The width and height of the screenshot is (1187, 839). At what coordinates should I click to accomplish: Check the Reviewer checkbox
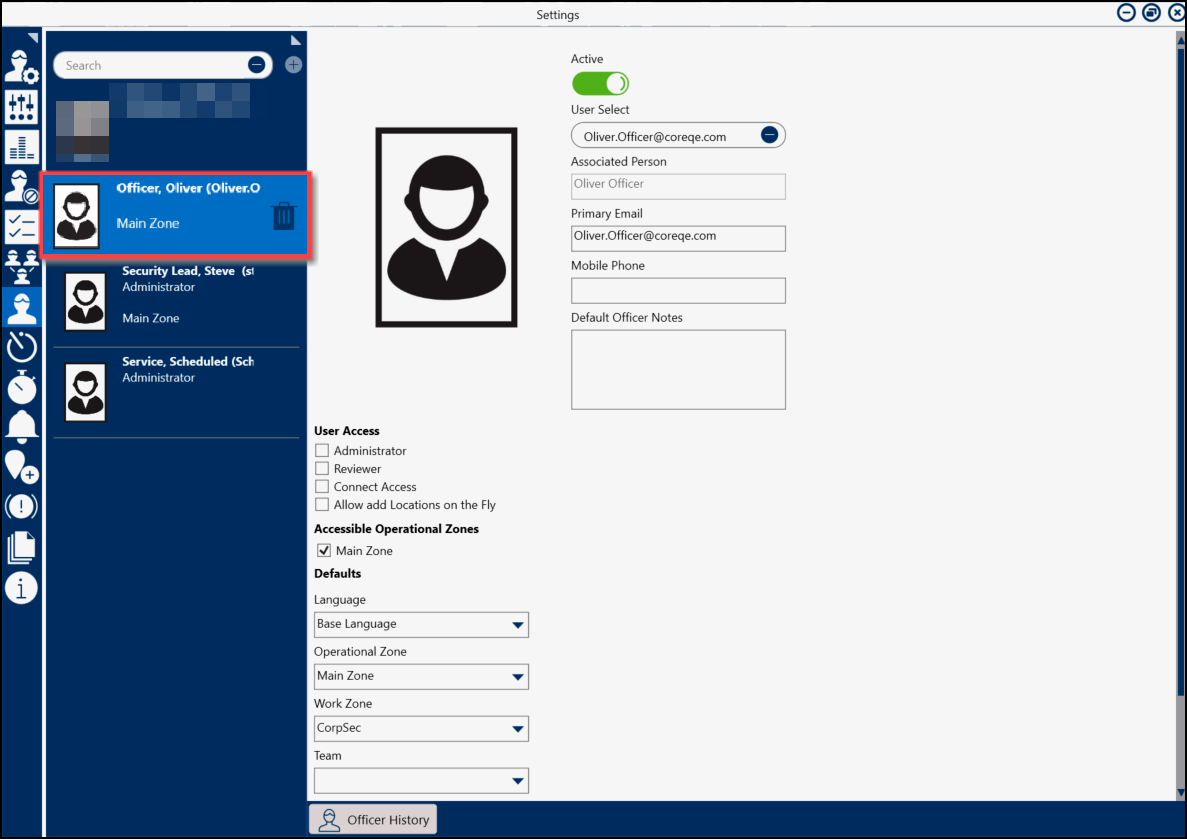coord(322,469)
